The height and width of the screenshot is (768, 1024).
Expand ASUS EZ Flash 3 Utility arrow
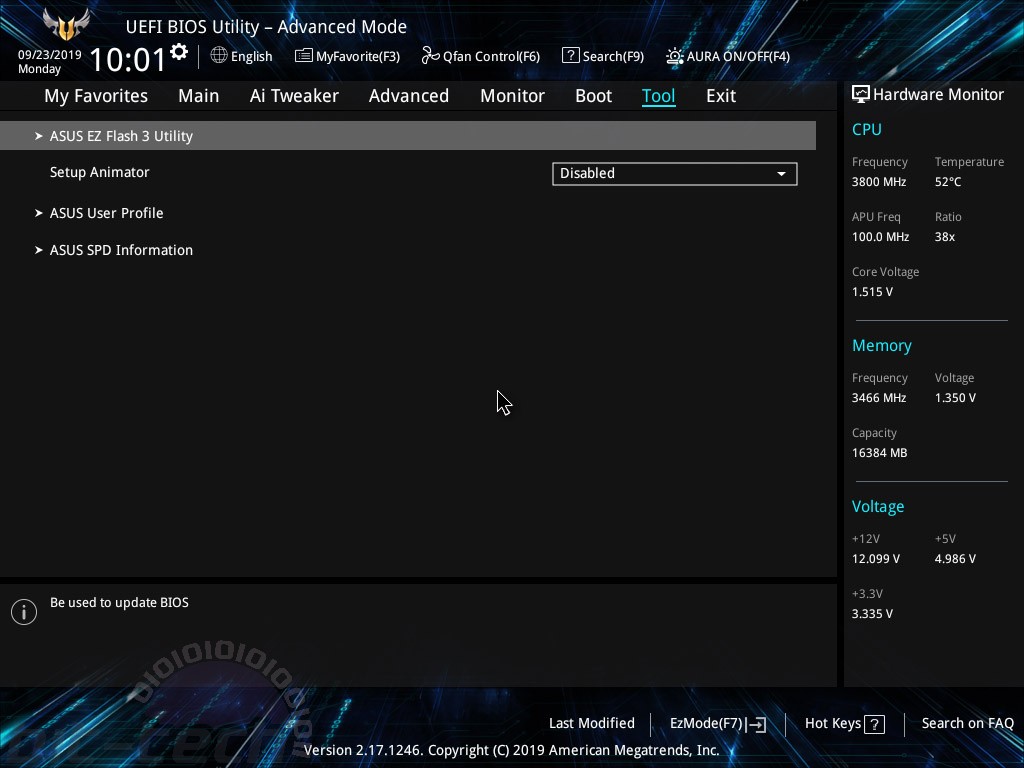pos(39,136)
